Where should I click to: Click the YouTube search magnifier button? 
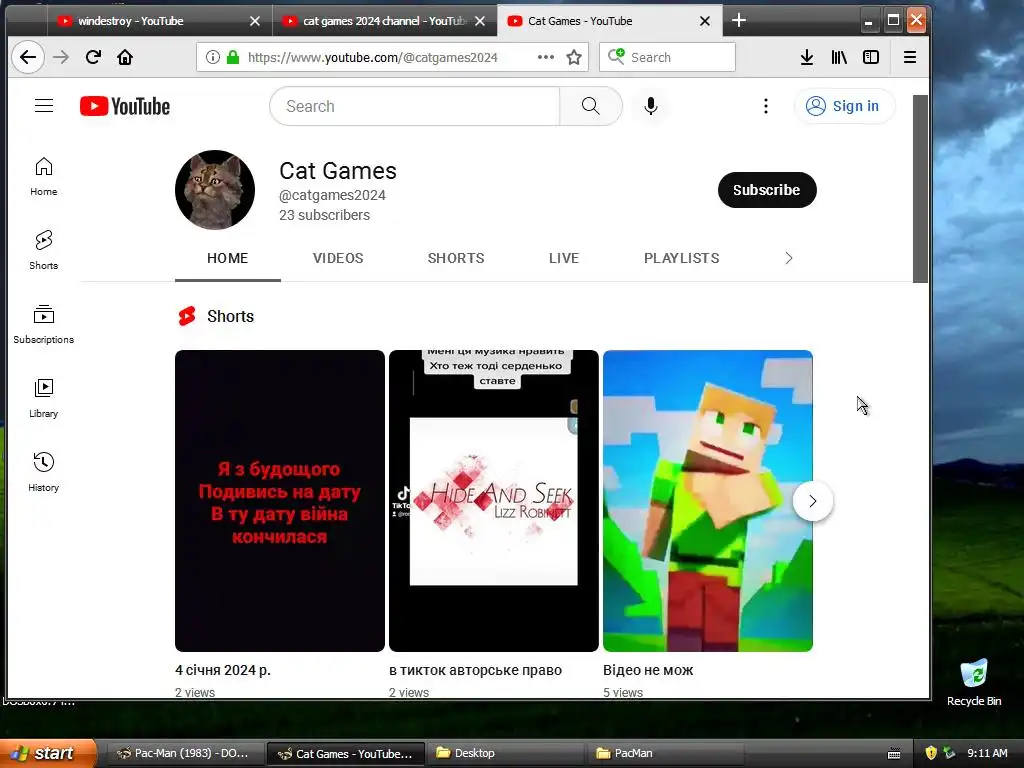click(590, 106)
